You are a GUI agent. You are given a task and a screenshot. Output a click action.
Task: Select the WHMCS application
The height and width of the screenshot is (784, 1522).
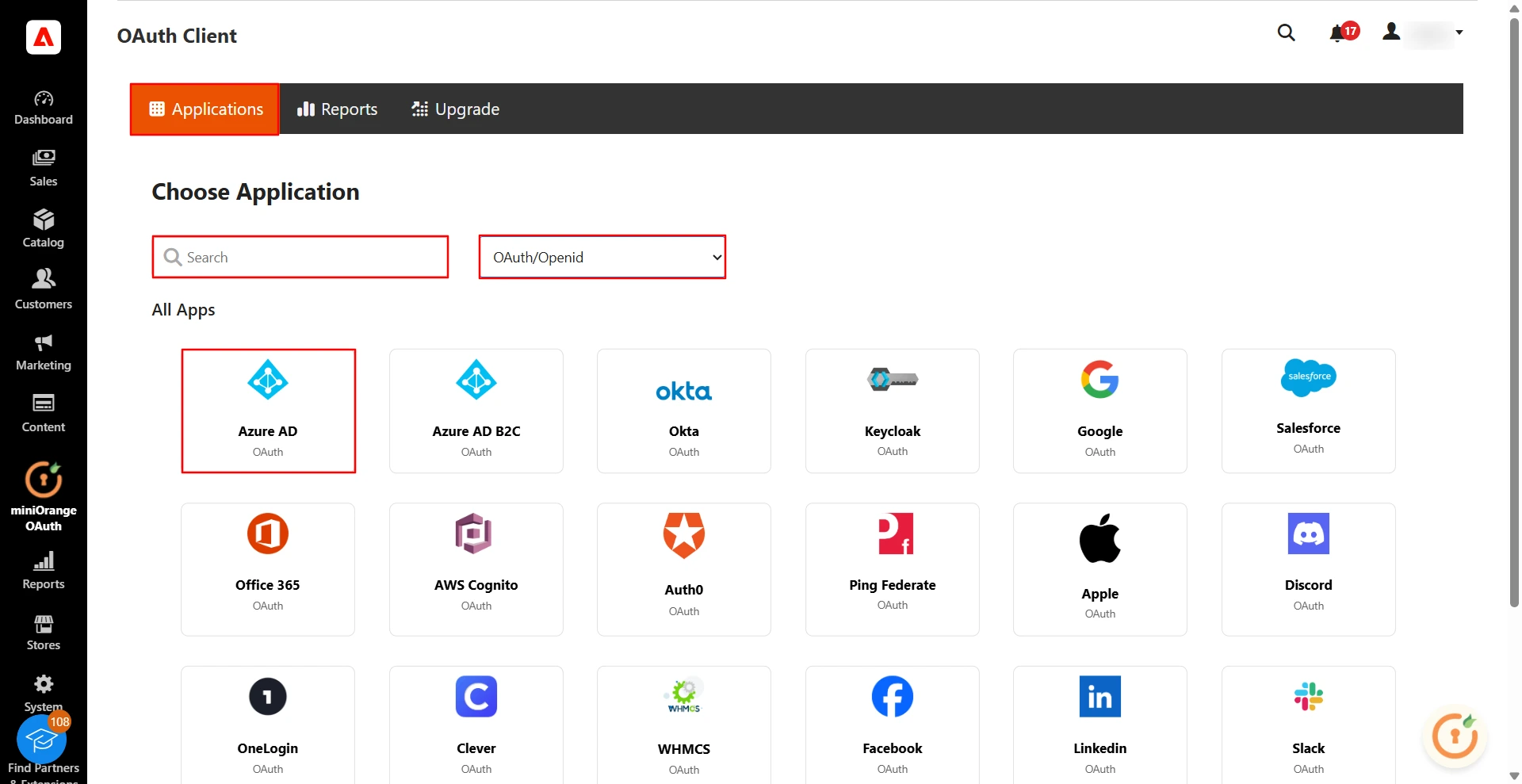684,725
